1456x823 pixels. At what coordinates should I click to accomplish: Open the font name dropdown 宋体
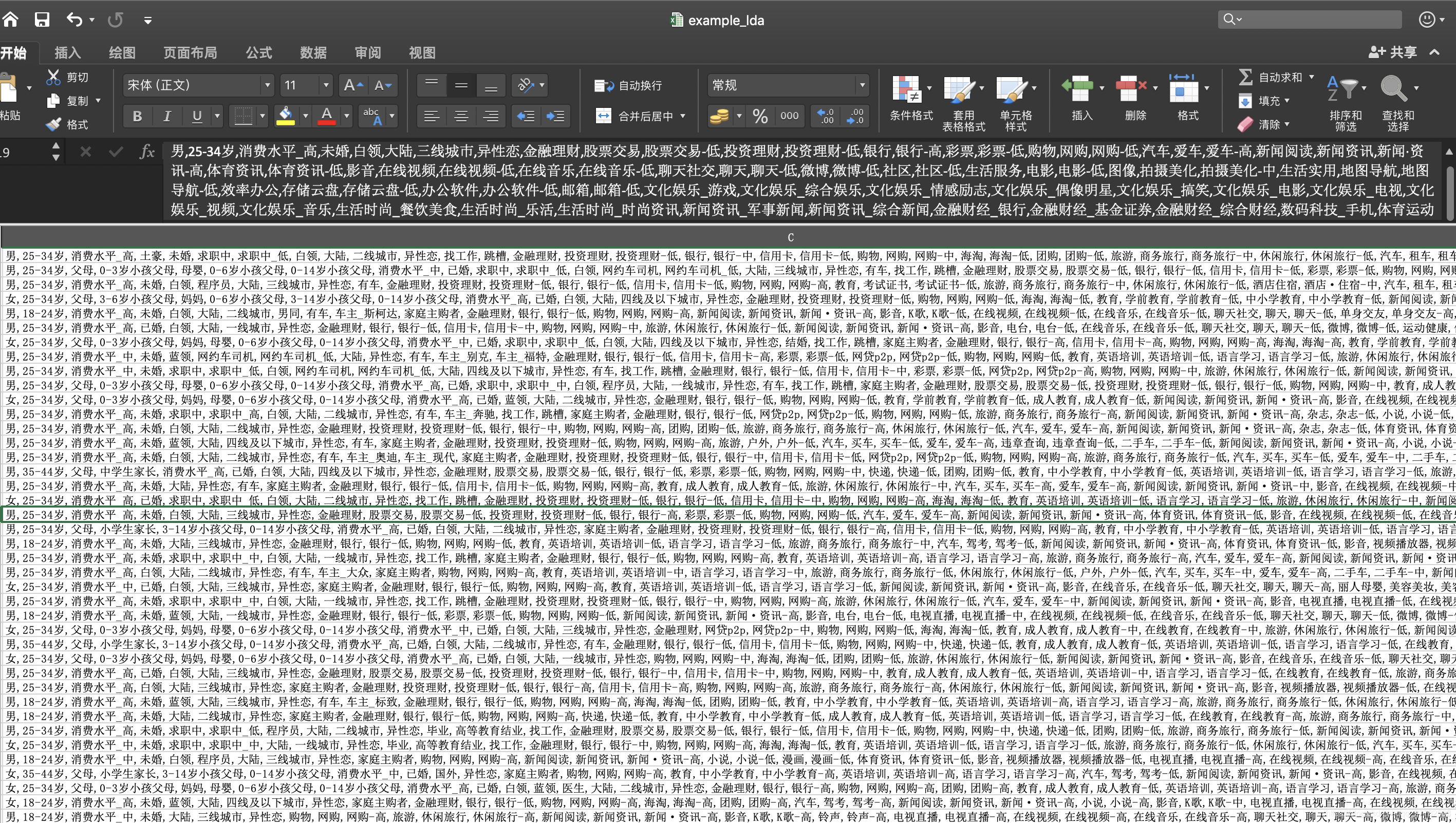[267, 85]
